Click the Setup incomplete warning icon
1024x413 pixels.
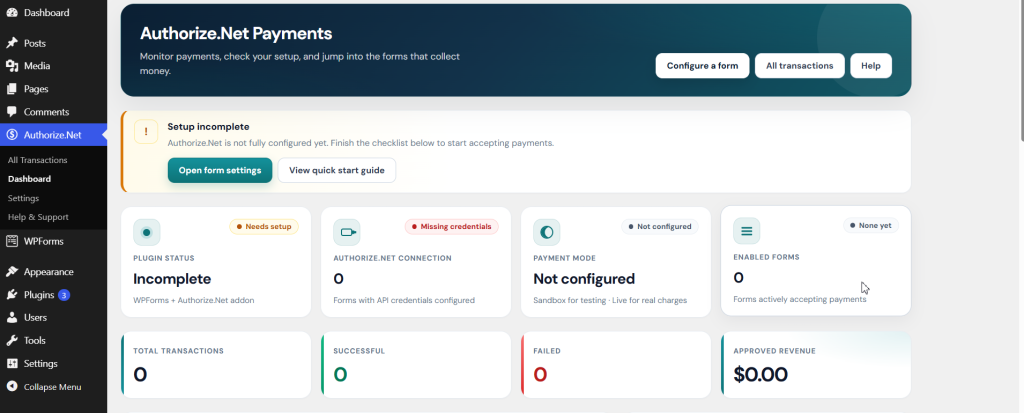146,131
